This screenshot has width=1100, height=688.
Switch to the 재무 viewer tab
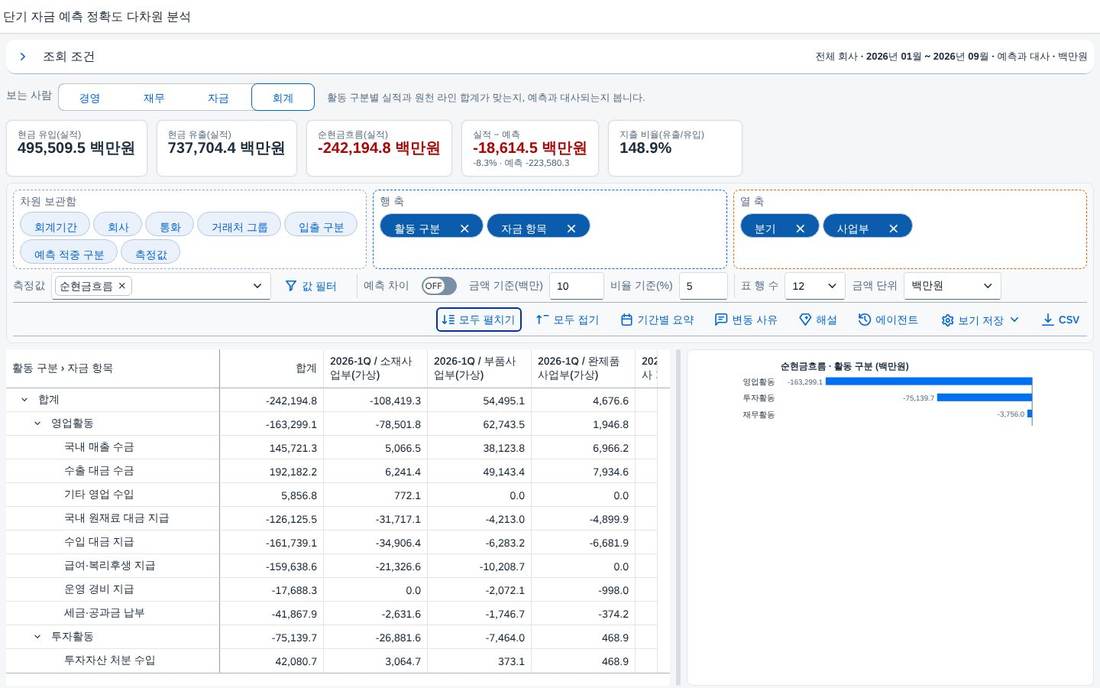[154, 98]
